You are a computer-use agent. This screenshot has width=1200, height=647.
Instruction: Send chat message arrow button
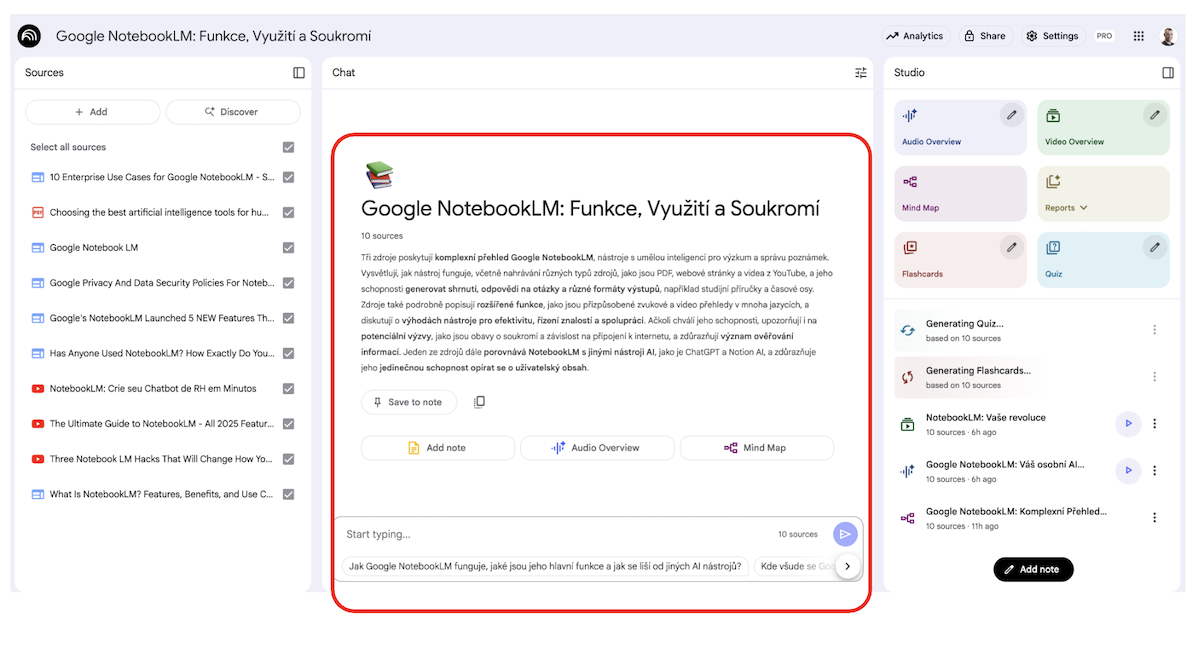click(845, 534)
